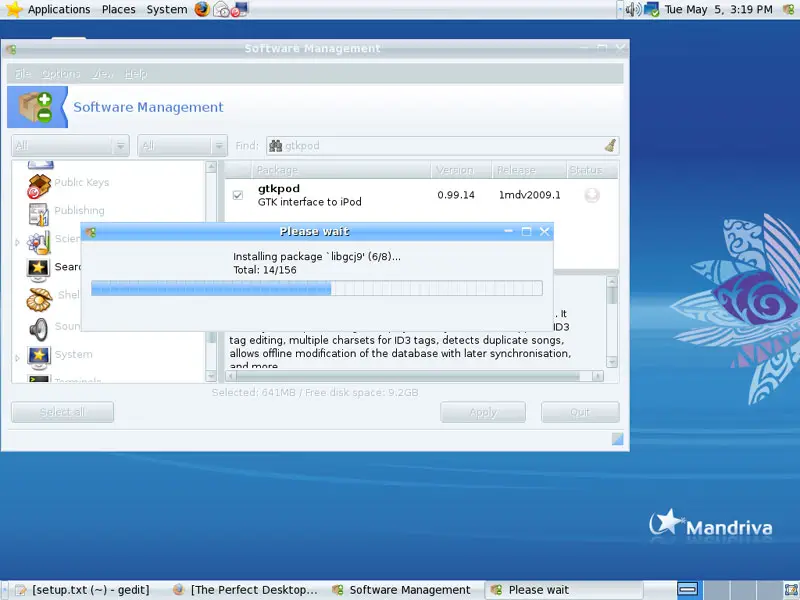Sort by the Package column header
This screenshot has height=600, width=800.
[341, 170]
